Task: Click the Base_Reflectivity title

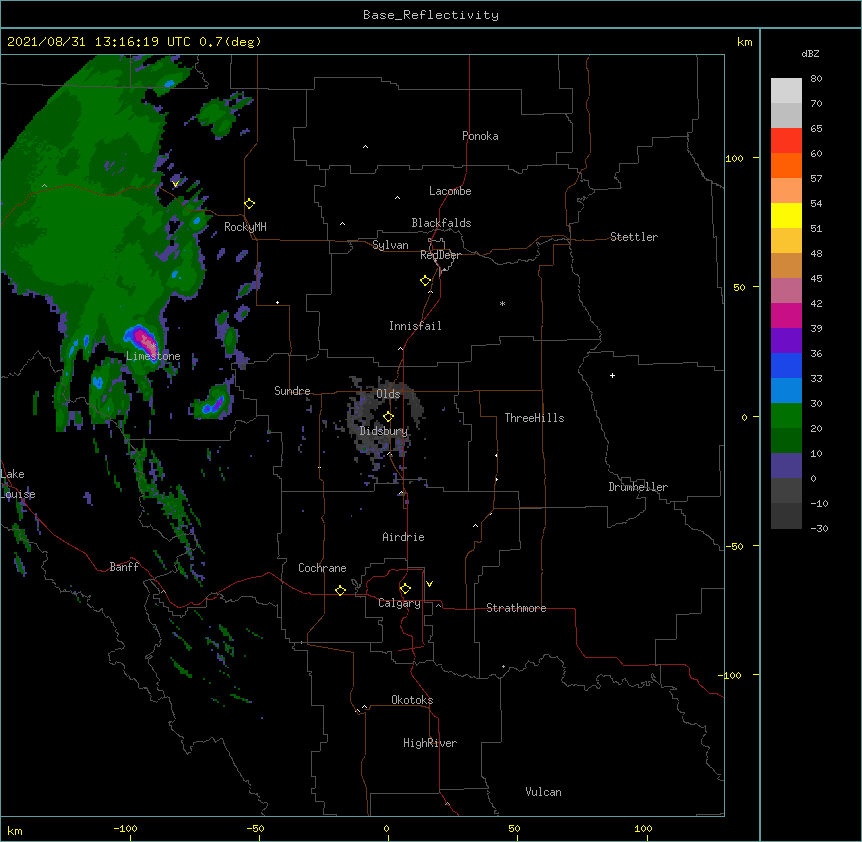Action: coord(431,15)
